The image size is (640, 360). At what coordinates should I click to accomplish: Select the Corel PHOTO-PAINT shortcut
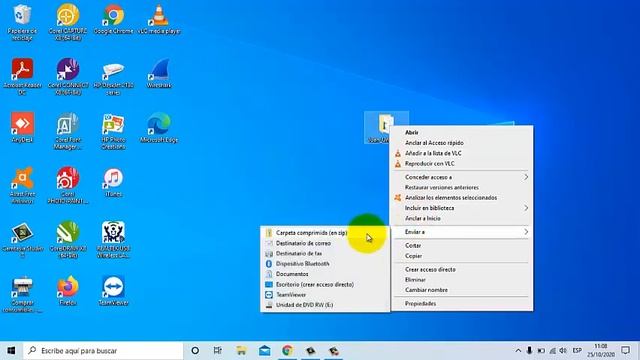[68, 186]
